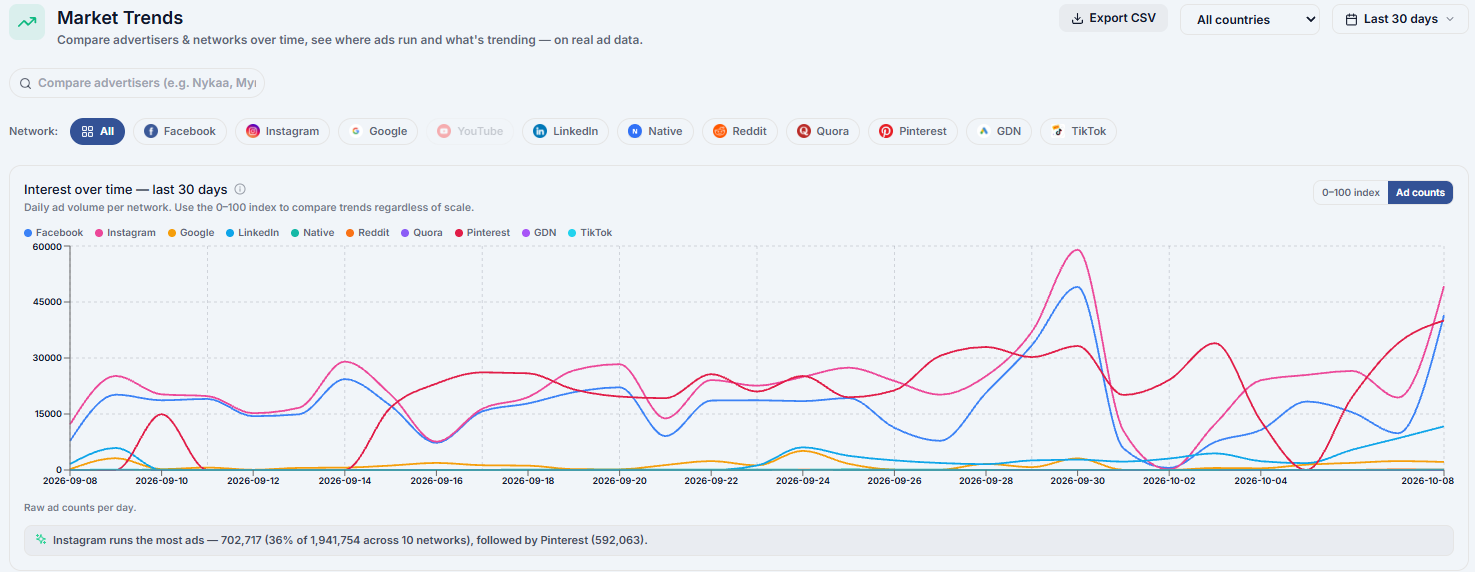
Task: Click the 2026-10-08 label on chart axis
Action: coord(1428,480)
